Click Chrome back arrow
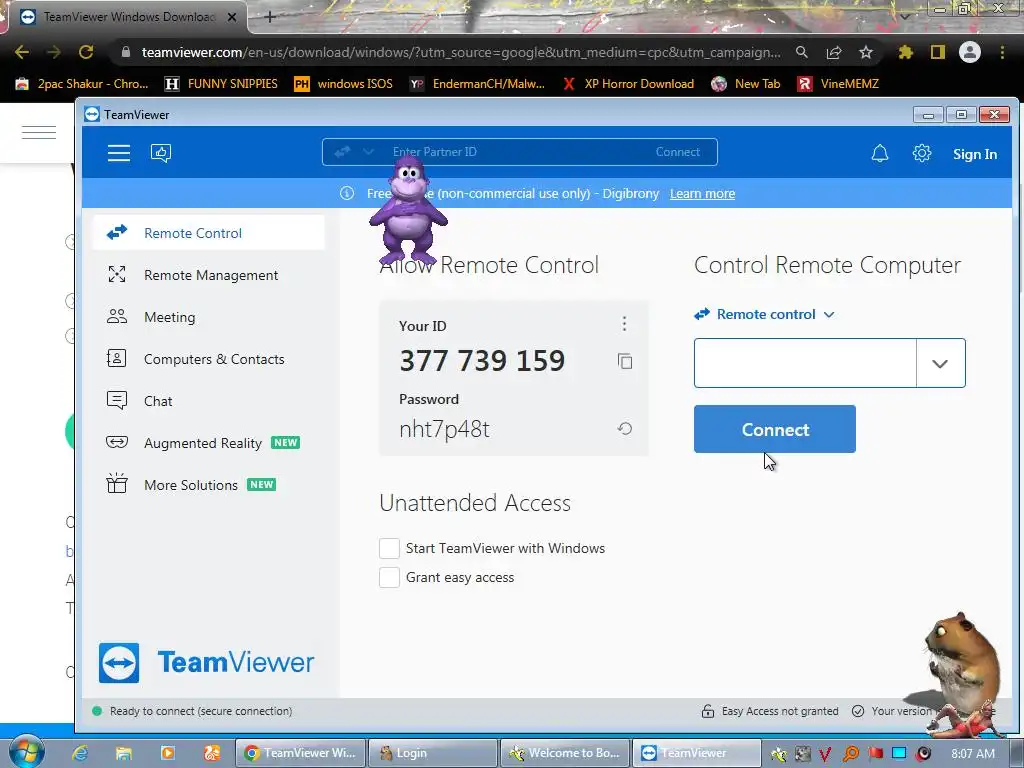This screenshot has width=1024, height=768. [22, 52]
